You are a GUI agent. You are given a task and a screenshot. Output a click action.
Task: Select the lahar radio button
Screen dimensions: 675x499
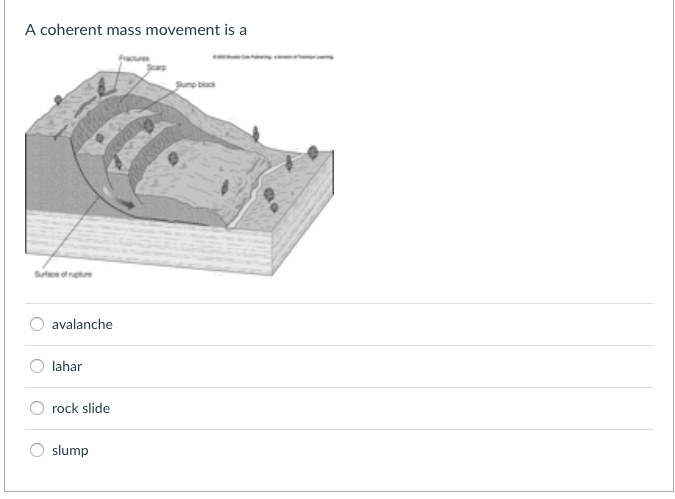point(37,366)
